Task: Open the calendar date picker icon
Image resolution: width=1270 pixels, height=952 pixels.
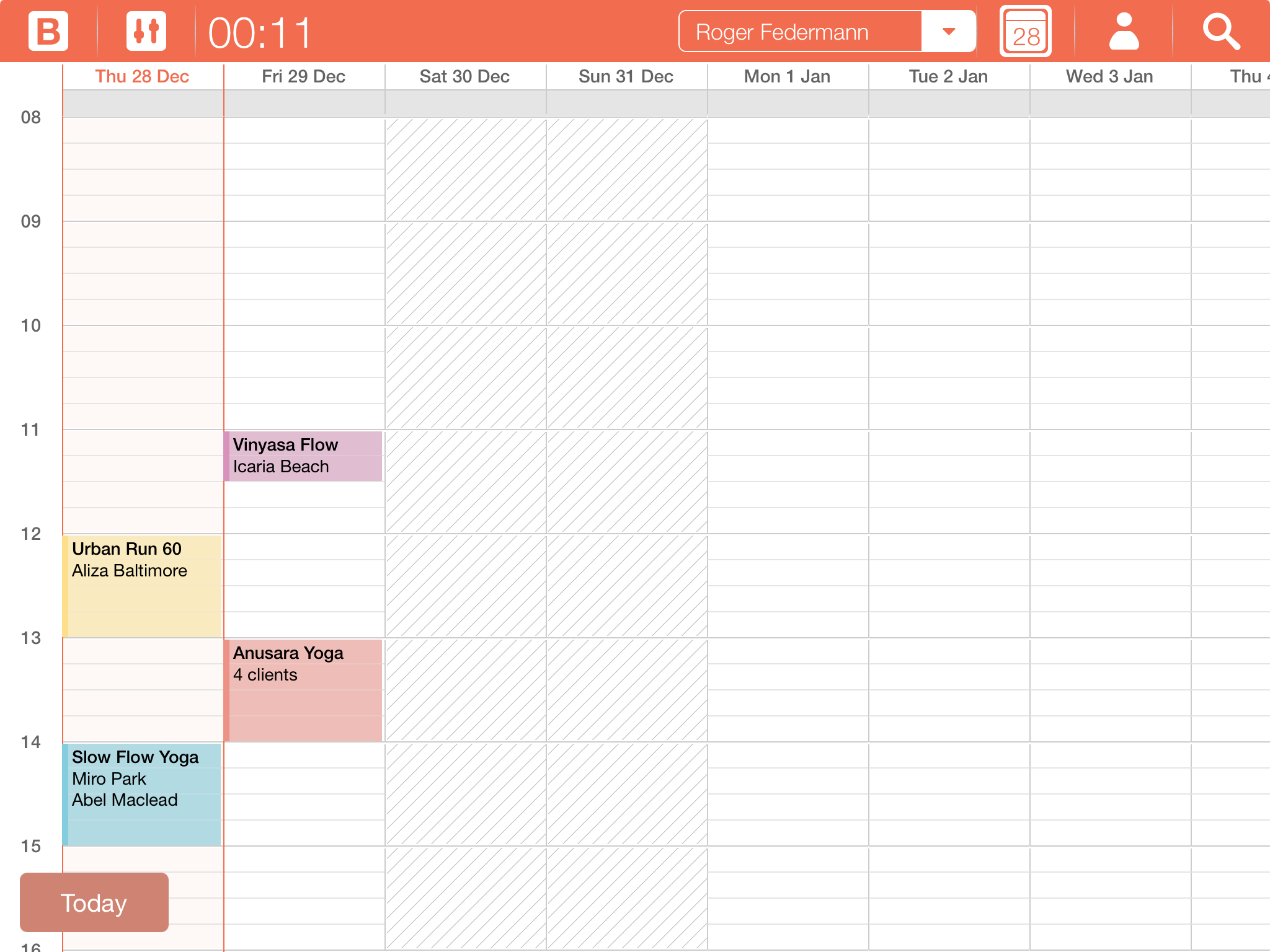Action: (1025, 32)
